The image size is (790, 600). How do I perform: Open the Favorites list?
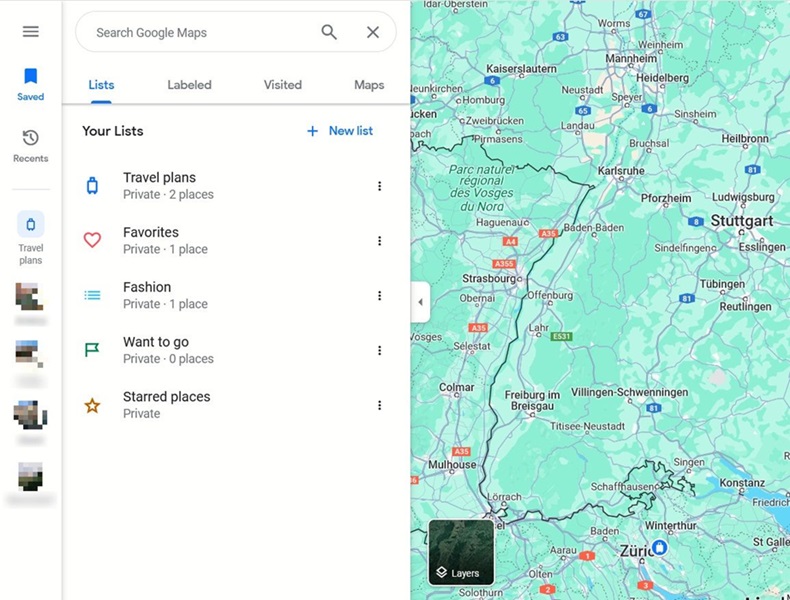click(236, 241)
